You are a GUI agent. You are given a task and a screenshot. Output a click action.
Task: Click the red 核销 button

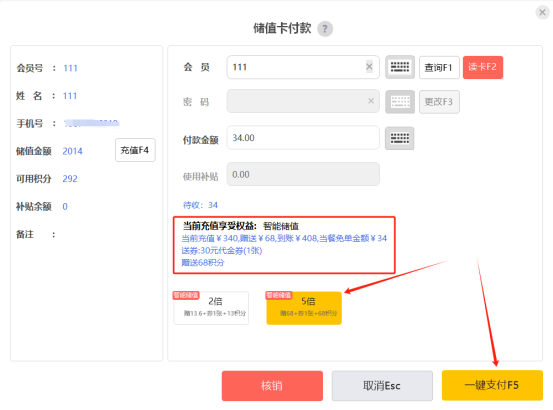click(272, 386)
